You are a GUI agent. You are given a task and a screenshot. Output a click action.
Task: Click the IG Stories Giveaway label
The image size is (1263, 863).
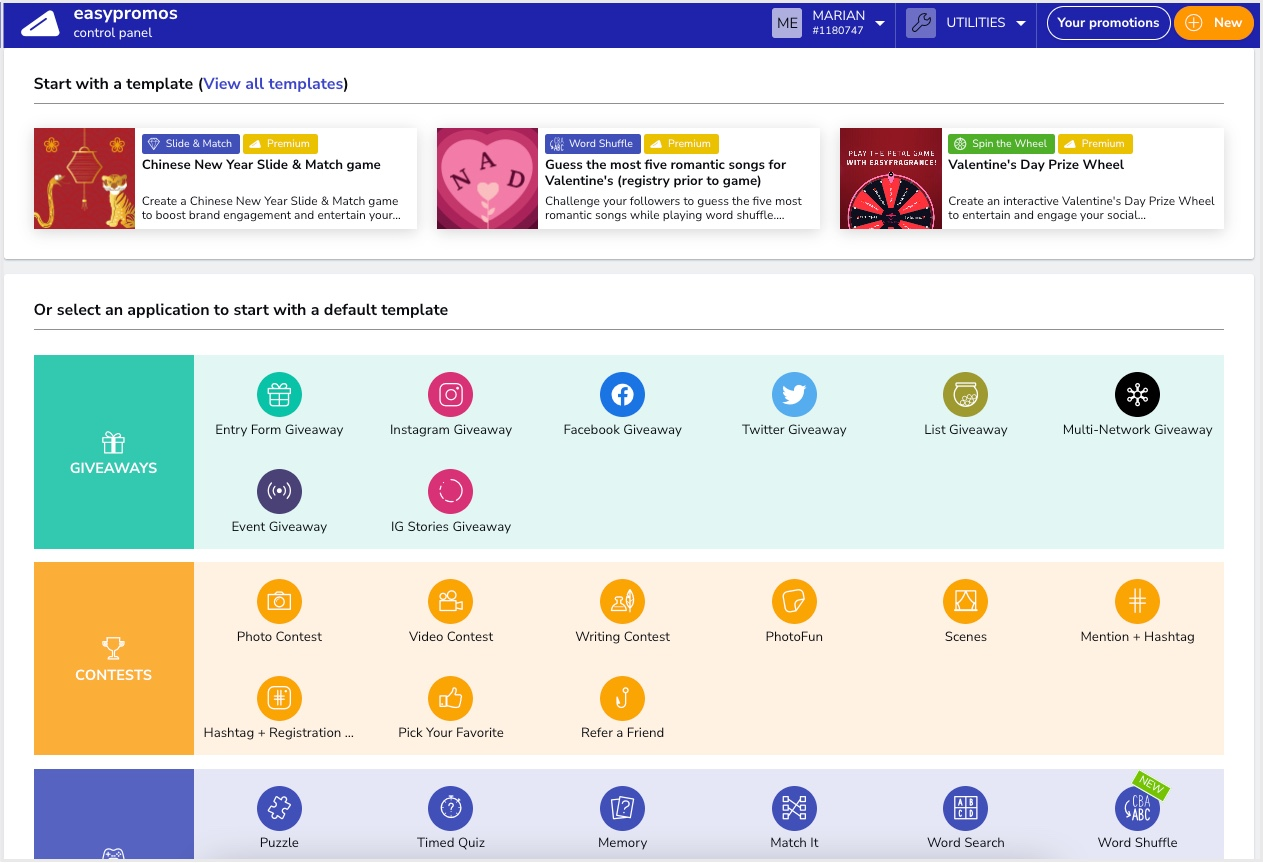point(451,527)
